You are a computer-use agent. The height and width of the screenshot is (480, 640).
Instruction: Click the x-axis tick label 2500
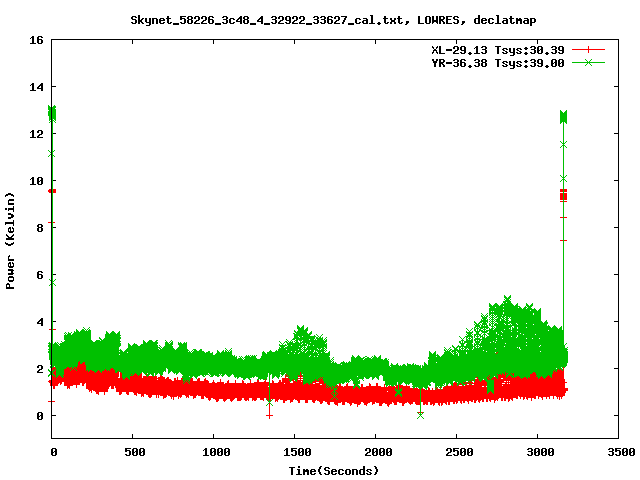459,452
